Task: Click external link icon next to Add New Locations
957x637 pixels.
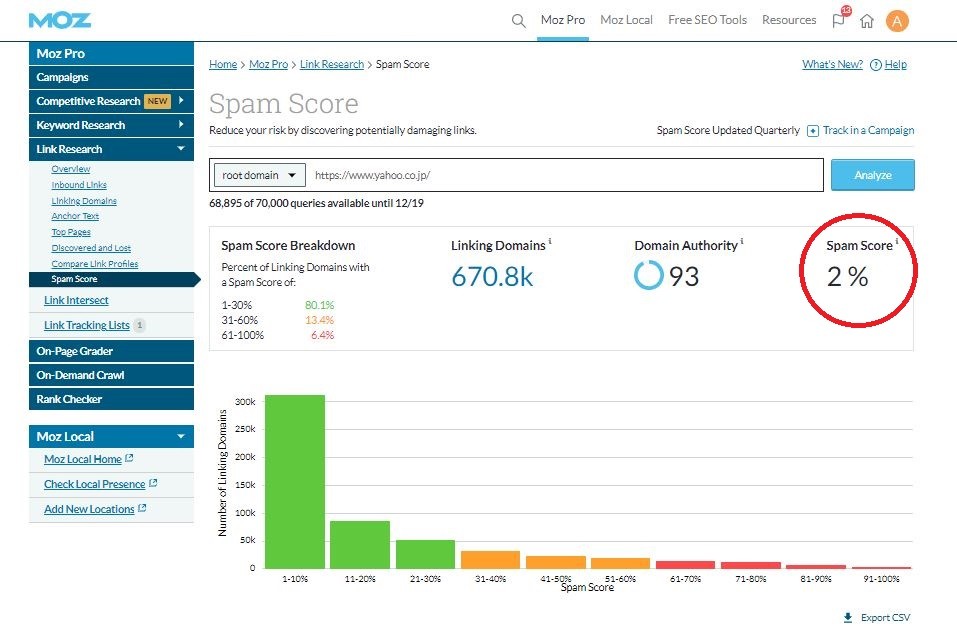Action: pos(142,508)
